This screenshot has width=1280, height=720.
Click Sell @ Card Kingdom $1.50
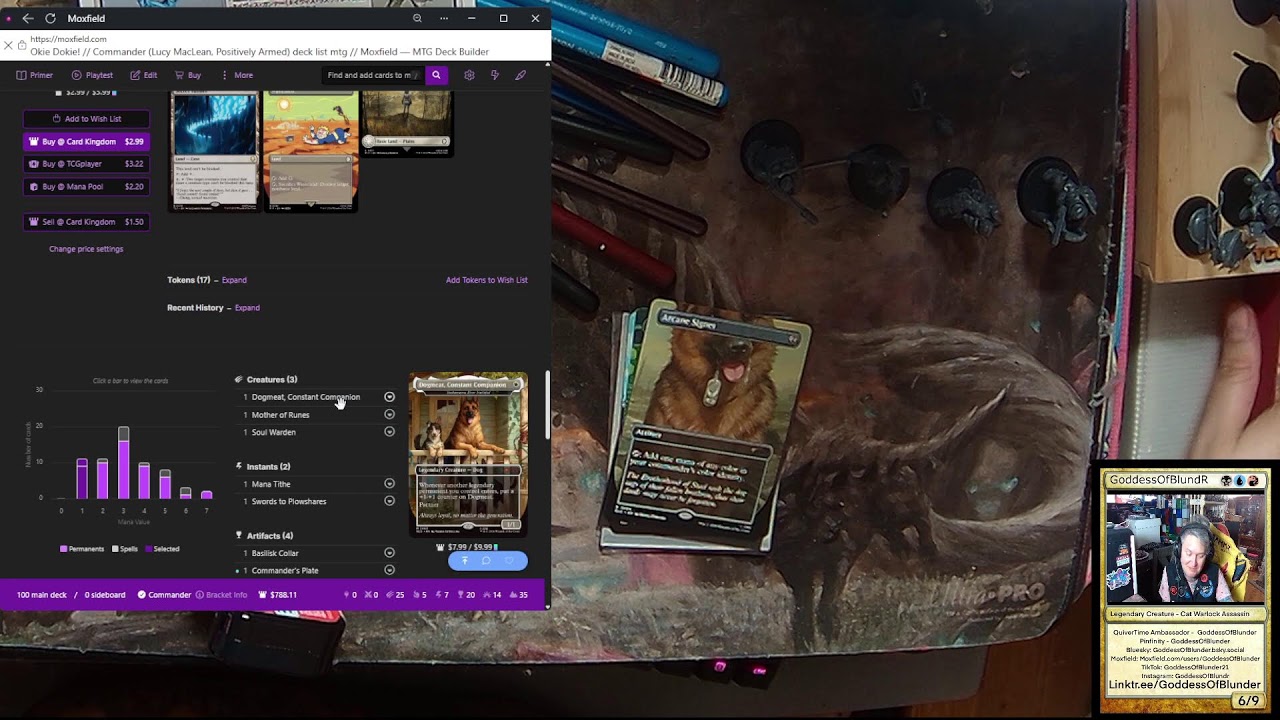86,222
